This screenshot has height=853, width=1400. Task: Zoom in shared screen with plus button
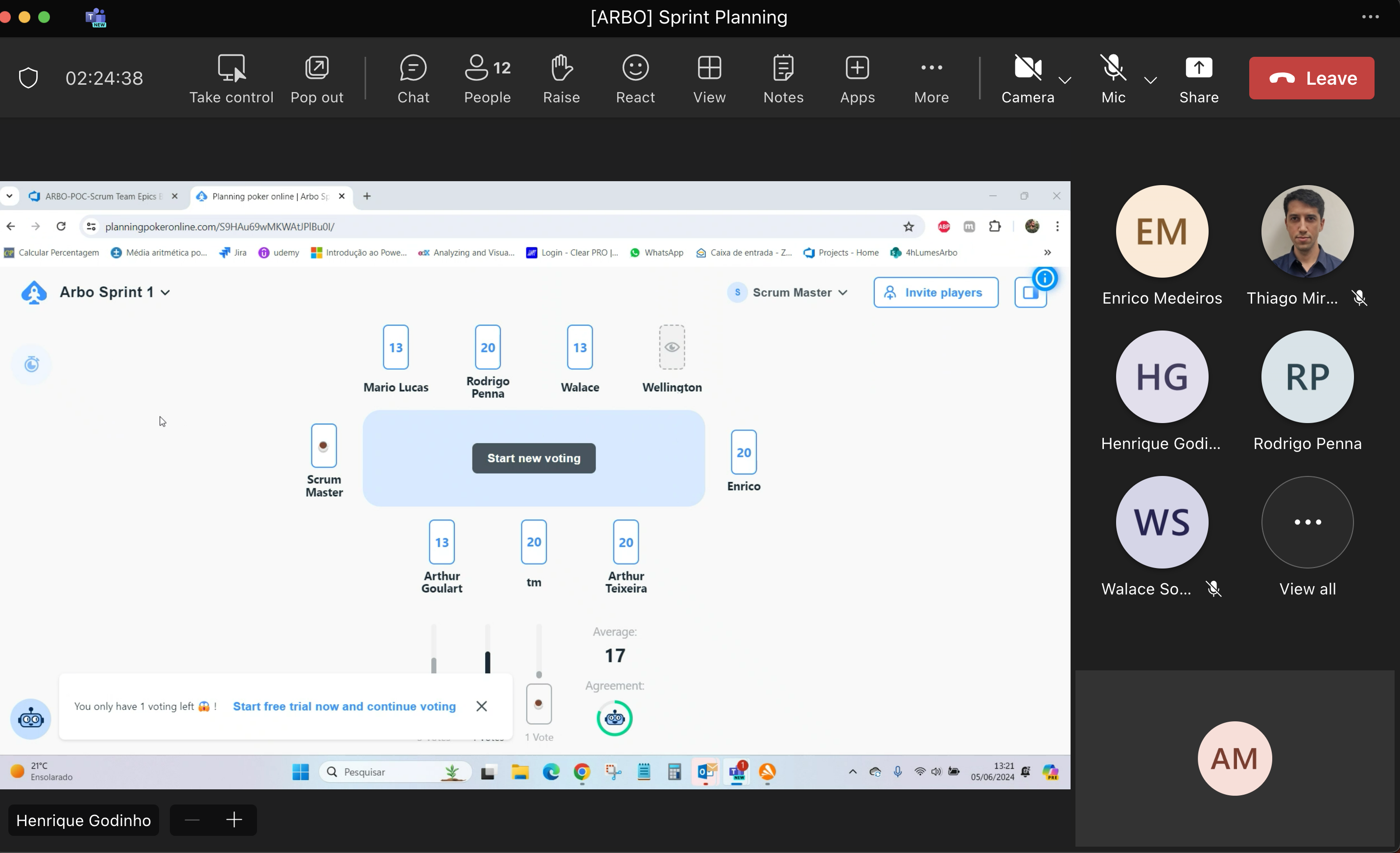click(234, 820)
